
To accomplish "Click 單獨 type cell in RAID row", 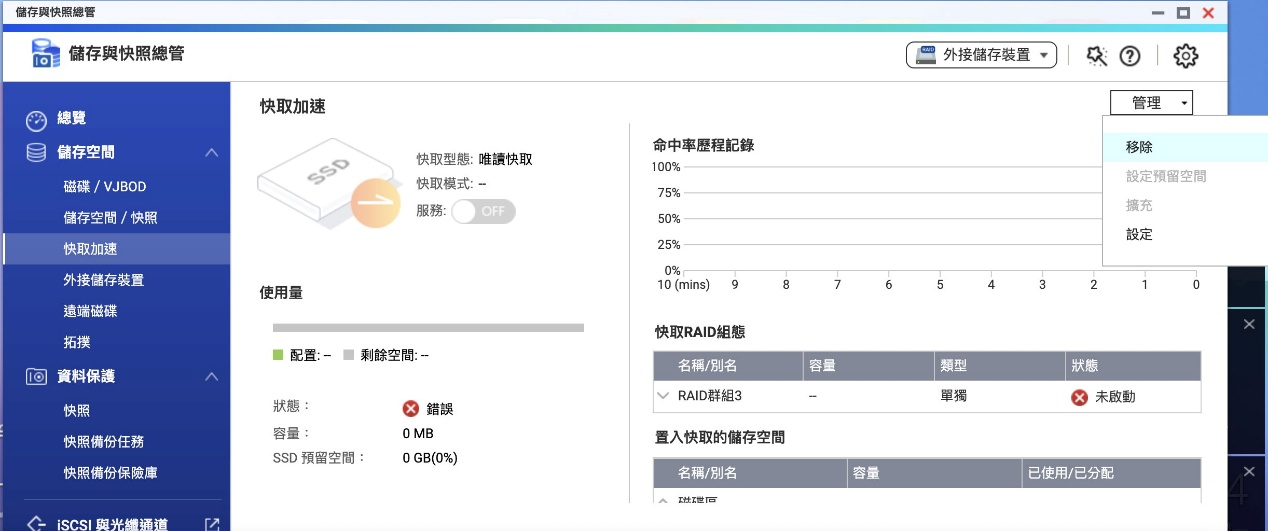I will [954, 396].
